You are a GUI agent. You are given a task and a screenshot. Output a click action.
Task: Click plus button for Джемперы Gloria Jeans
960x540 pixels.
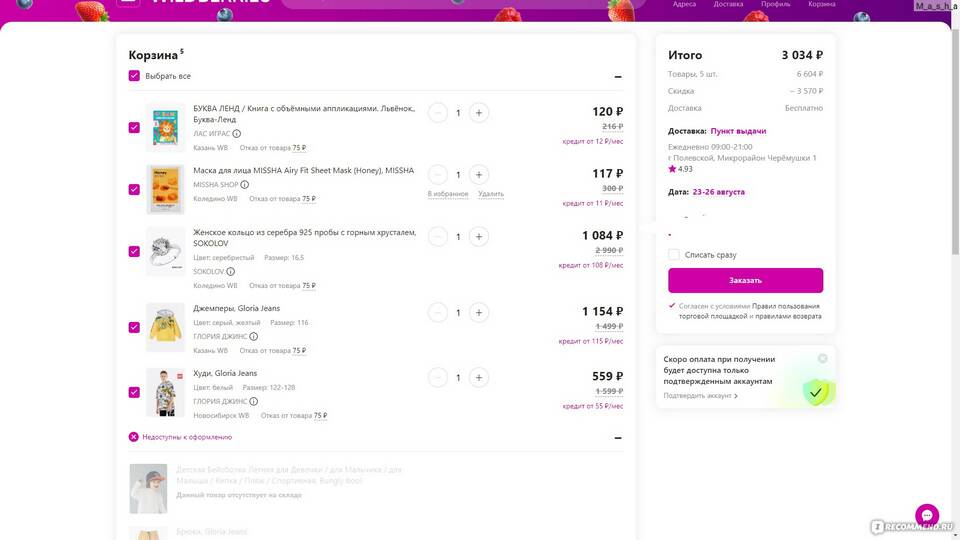(479, 313)
